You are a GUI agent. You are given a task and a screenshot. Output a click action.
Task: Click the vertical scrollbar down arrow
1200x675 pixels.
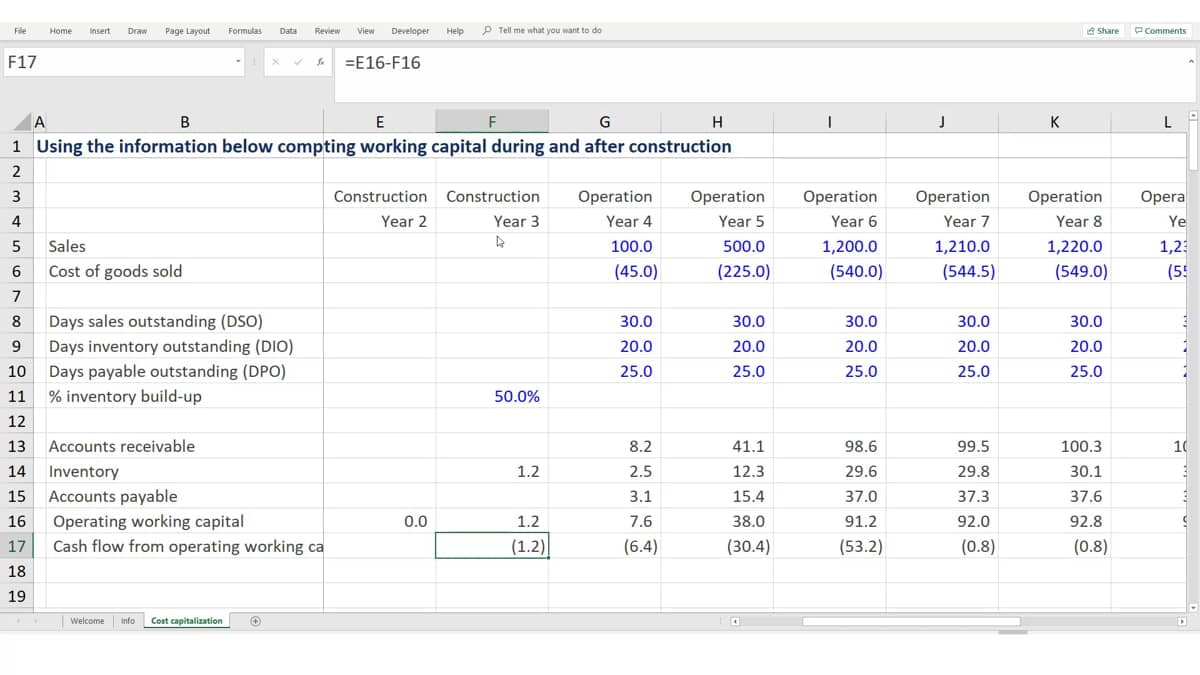1191,606
